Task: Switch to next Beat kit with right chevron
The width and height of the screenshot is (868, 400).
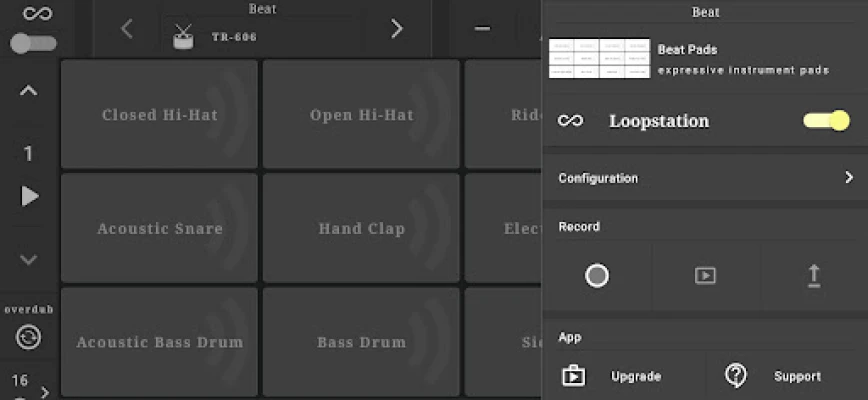Action: pyautogui.click(x=396, y=29)
